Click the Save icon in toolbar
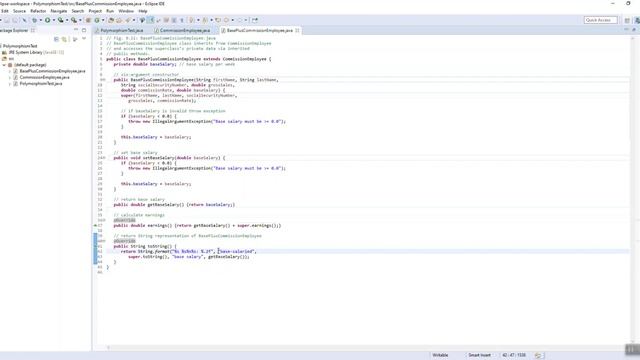This screenshot has width=640, height=360. 7,20
